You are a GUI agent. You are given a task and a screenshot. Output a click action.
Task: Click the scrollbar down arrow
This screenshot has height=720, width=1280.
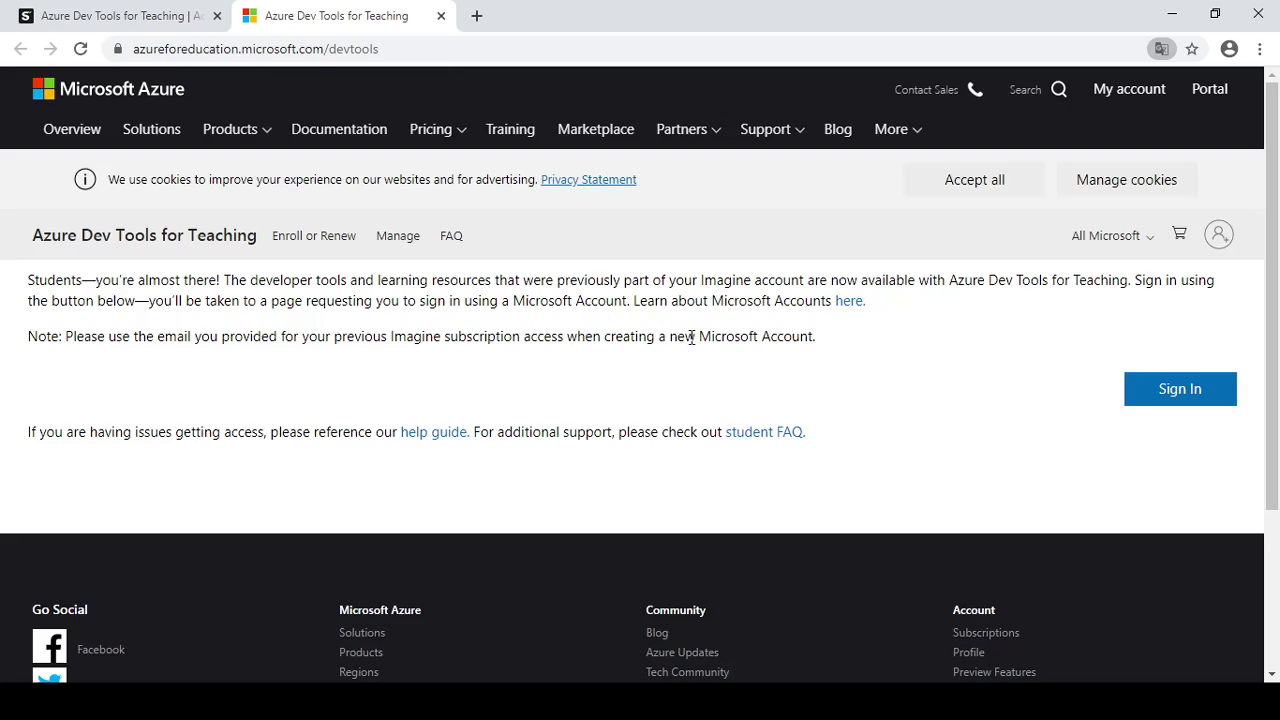[1272, 675]
